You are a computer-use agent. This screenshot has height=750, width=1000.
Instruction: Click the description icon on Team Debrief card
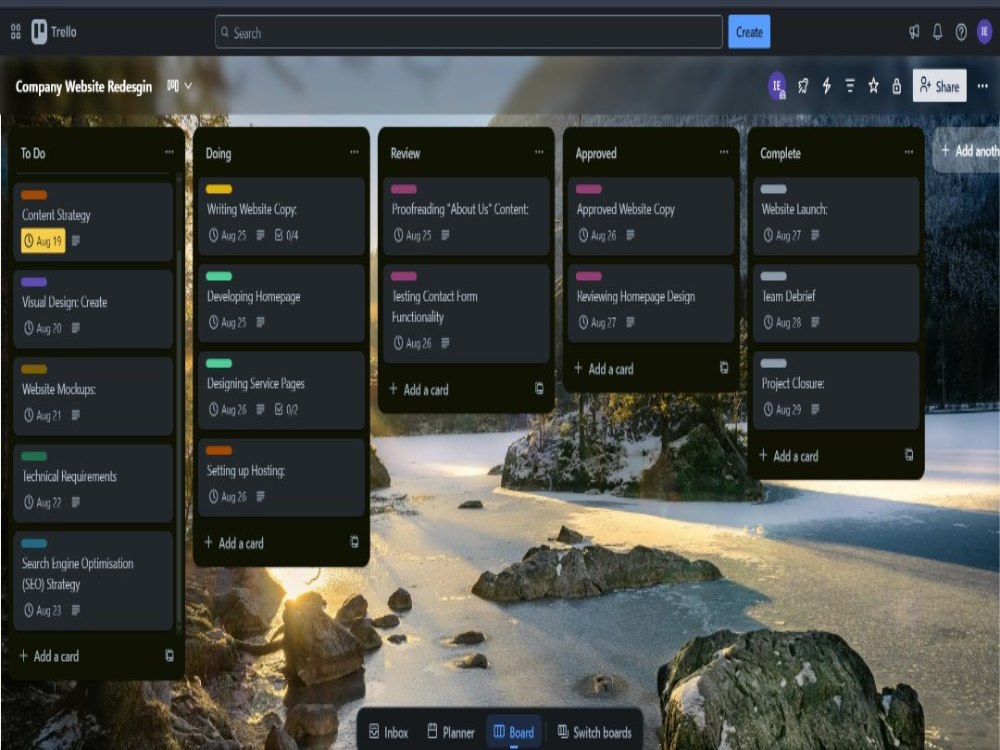tap(815, 322)
